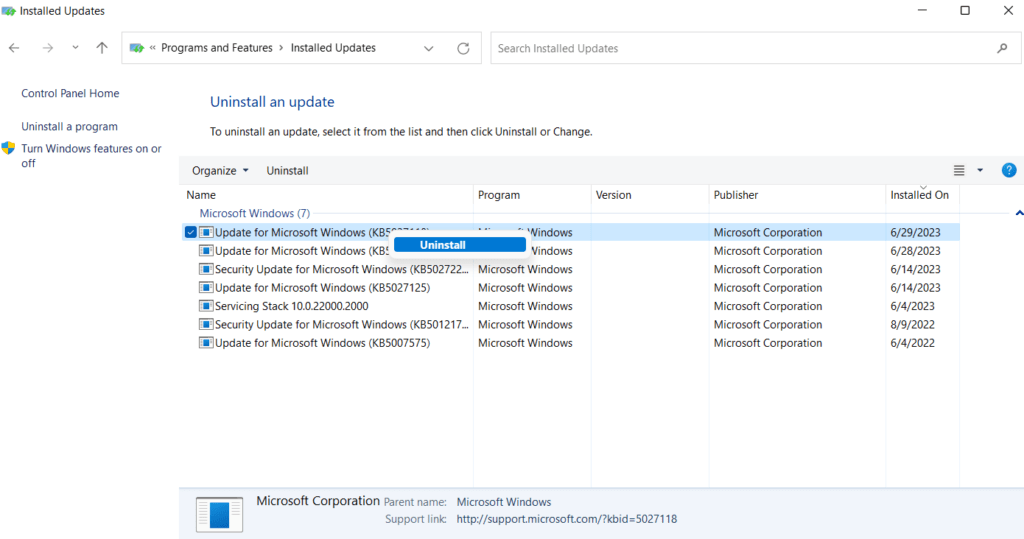Click the Back navigation arrow
This screenshot has width=1024, height=539.
[14, 48]
